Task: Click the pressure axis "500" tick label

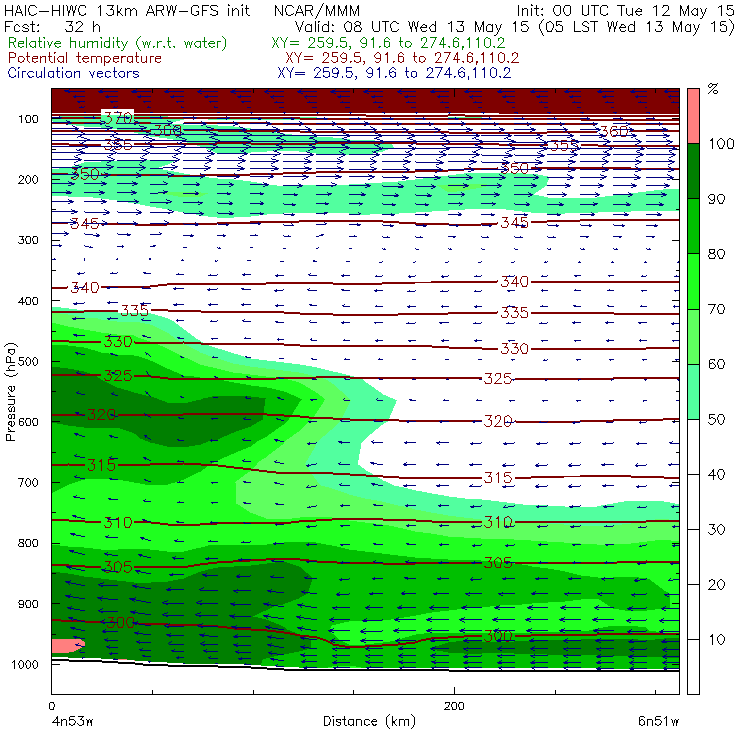Action: (28, 362)
